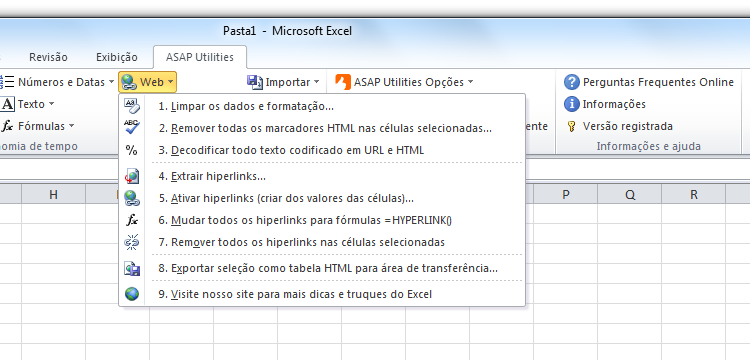This screenshot has width=750, height=360.
Task: Click the key icon beside Versão registrada
Action: [571, 126]
